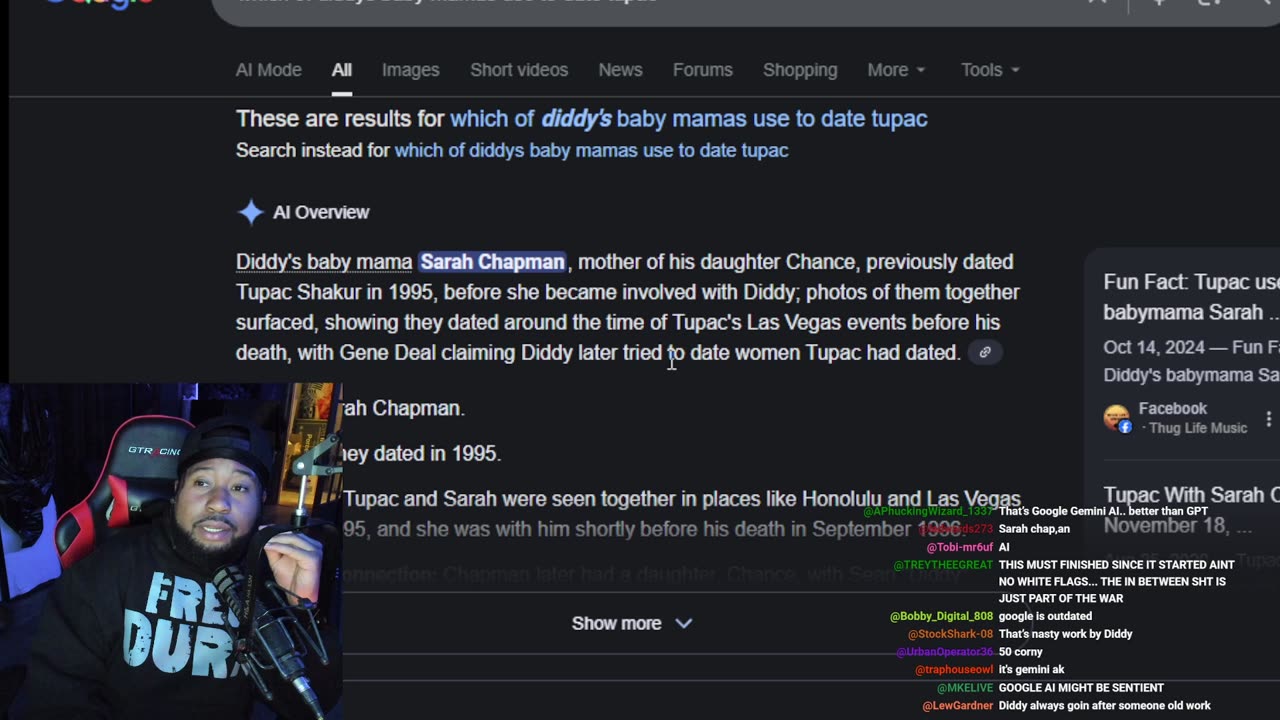Screen dimensions: 1280x720
Task: Switch to Images tab
Action: (410, 70)
